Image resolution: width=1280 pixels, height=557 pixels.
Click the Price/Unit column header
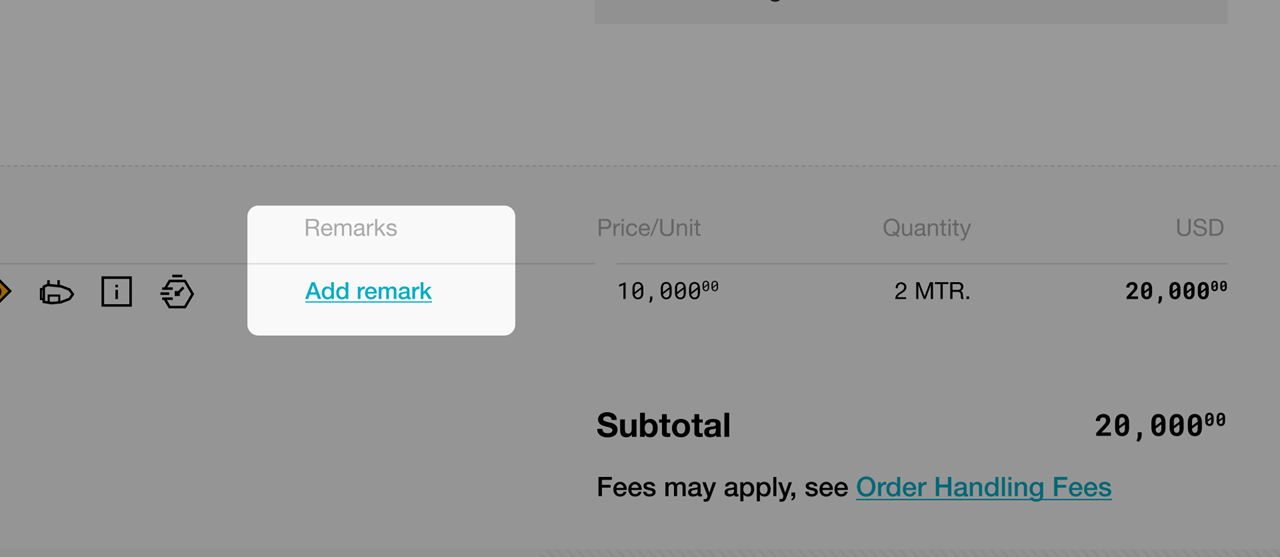[649, 228]
